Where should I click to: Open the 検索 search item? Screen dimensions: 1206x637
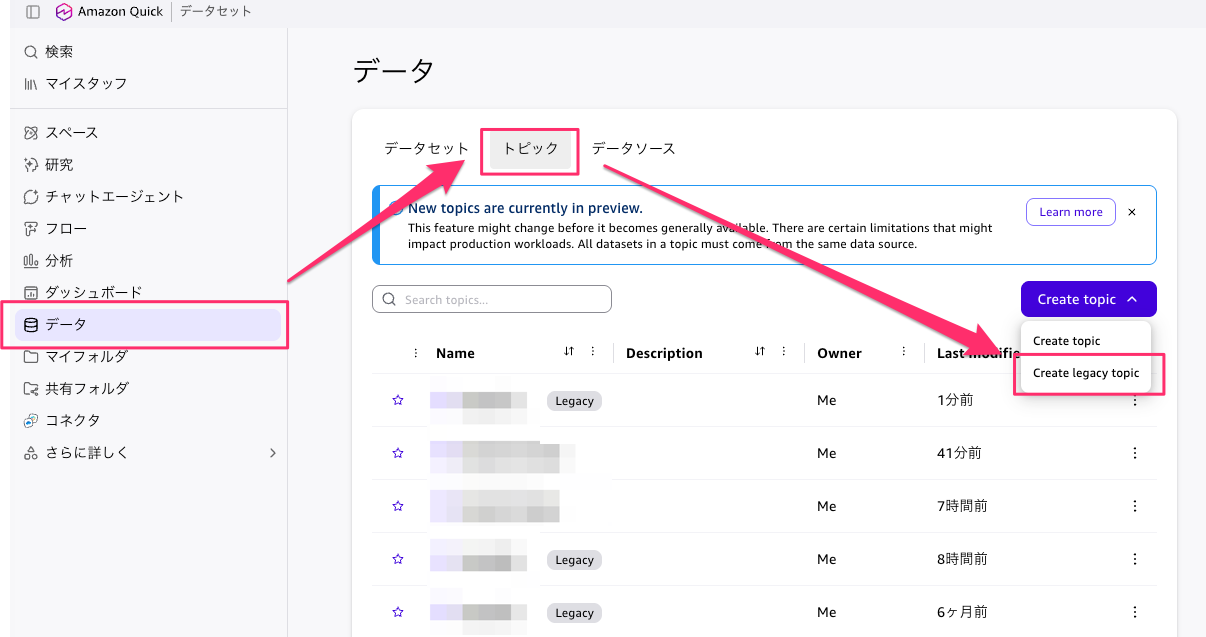coord(59,52)
